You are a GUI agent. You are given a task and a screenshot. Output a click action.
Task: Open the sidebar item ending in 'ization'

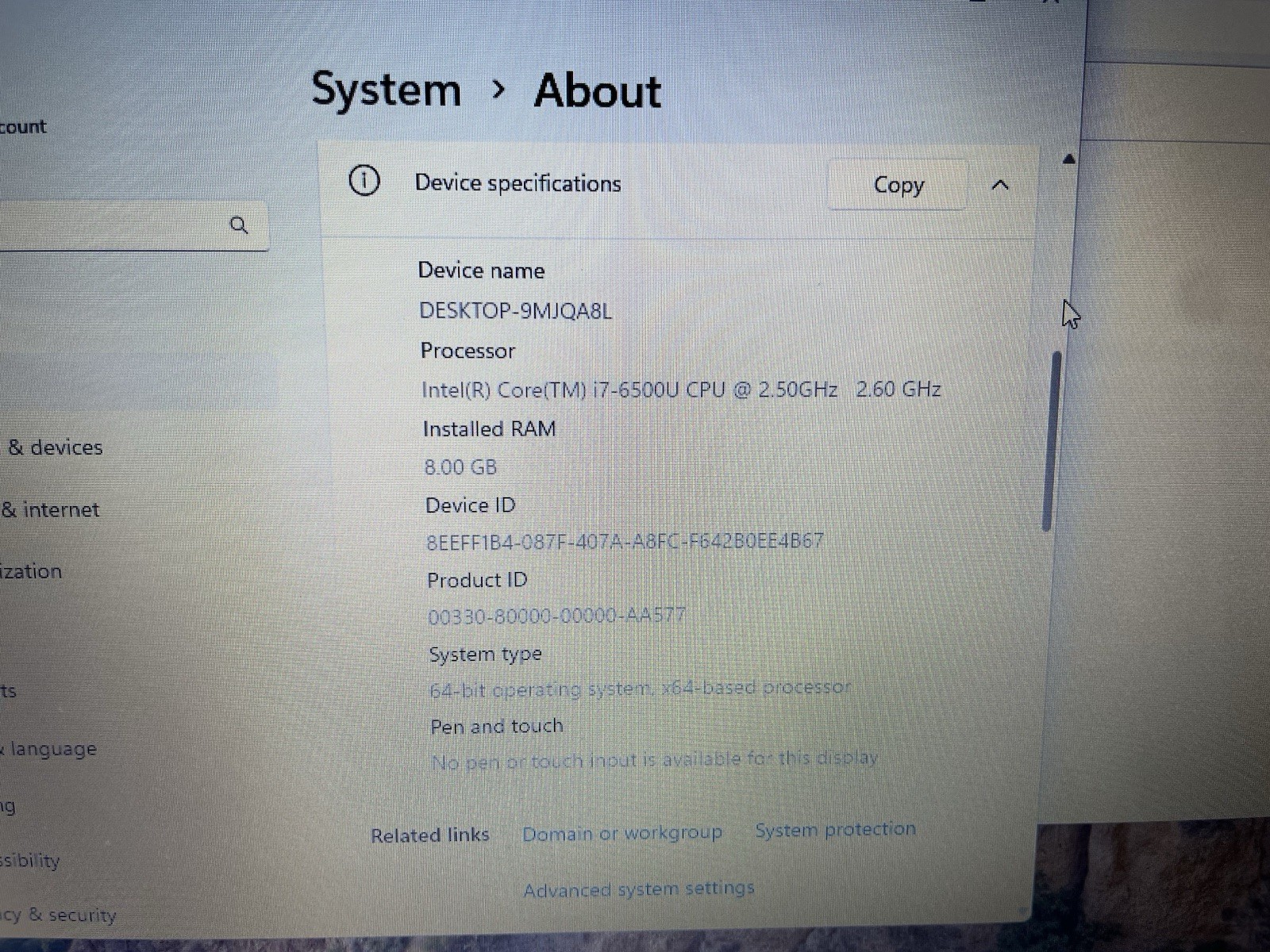31,571
